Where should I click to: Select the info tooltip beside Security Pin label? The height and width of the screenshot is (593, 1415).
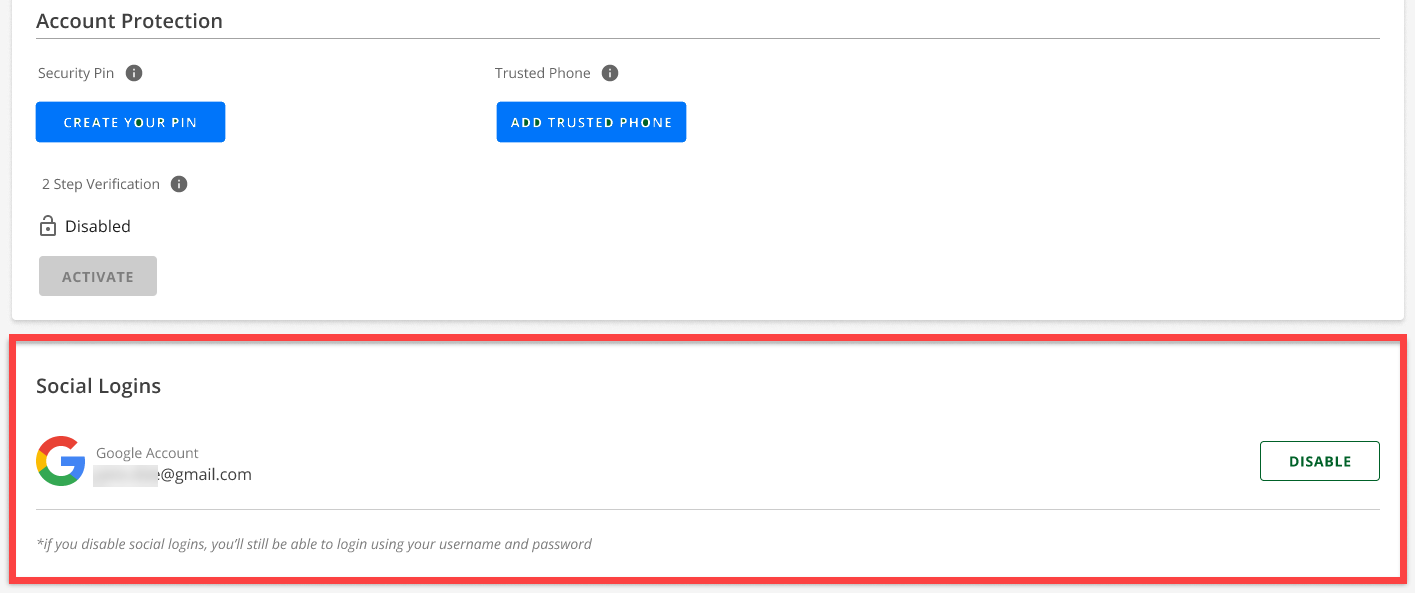[135, 72]
